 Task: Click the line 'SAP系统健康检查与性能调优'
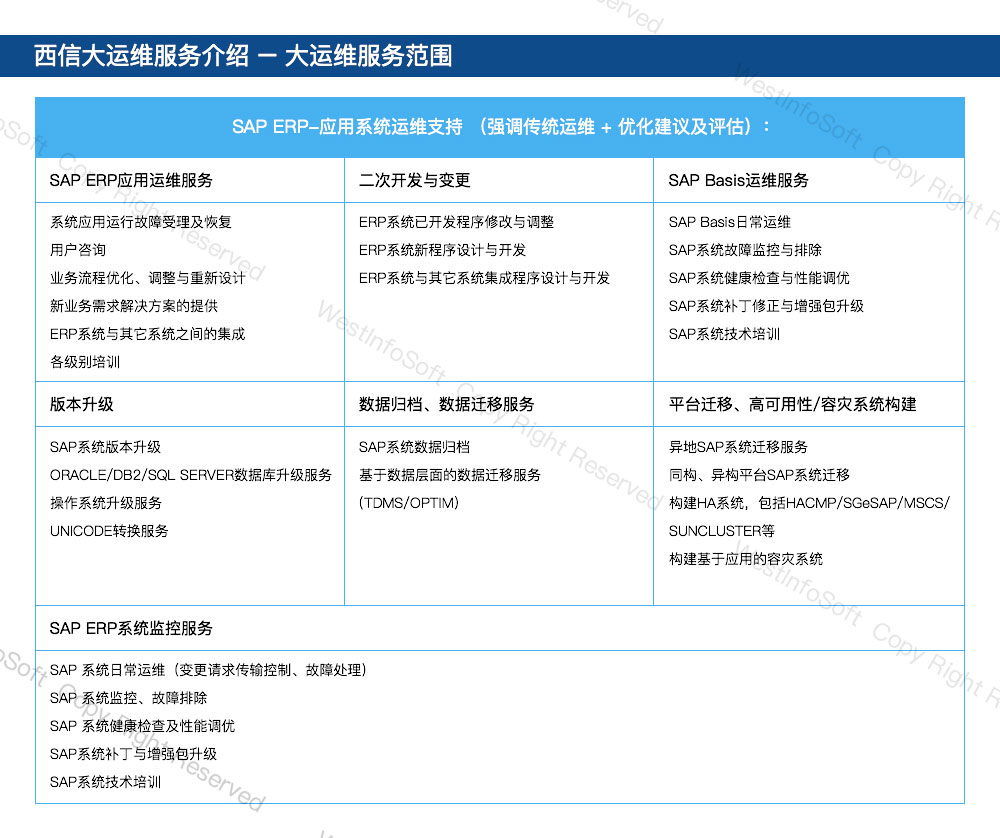(x=760, y=278)
